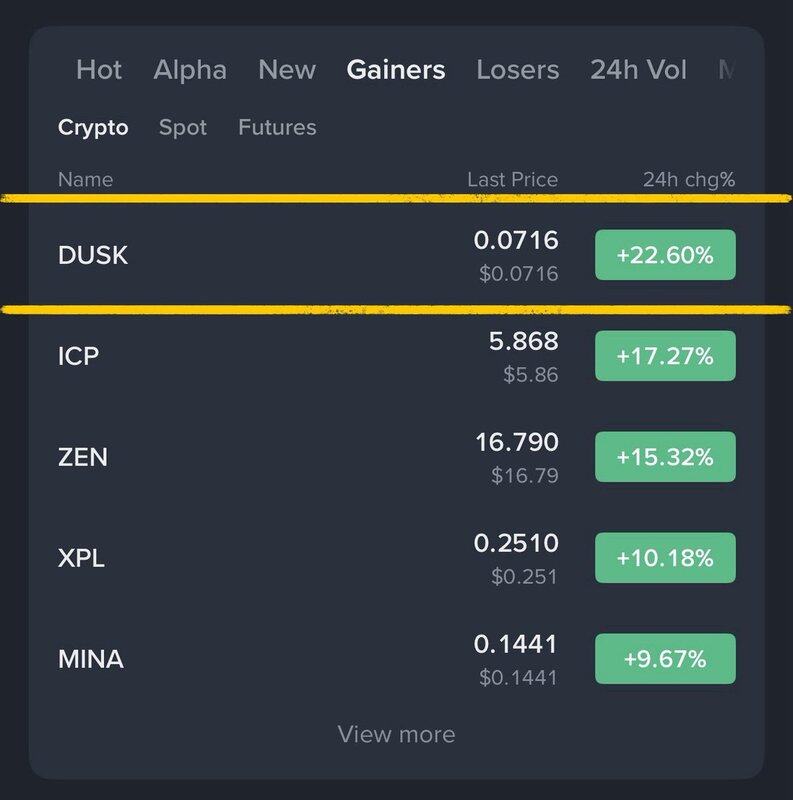Switch to Spot markets filter
Screen dimensions: 793x800
pyautogui.click(x=183, y=127)
